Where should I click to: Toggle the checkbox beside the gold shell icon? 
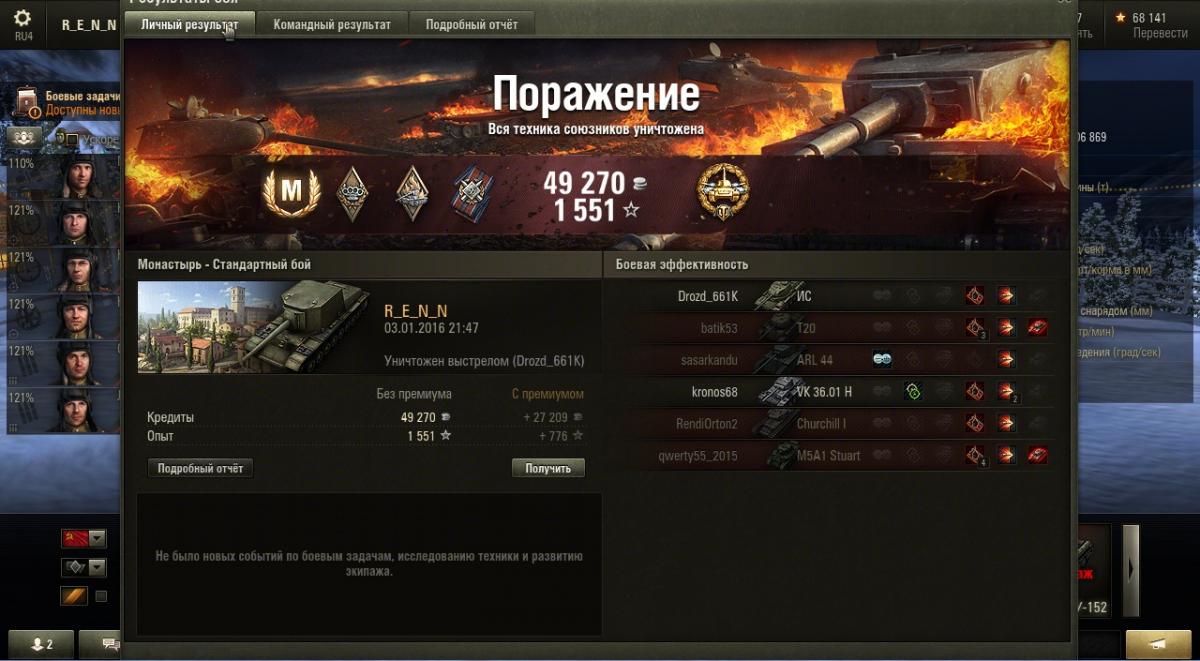coord(101,597)
